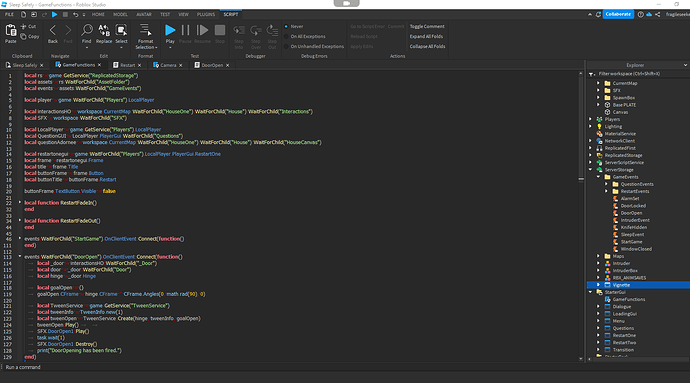Collapse the DoorOpen event fold at line 113
The image size is (690, 383).
click(x=20, y=256)
